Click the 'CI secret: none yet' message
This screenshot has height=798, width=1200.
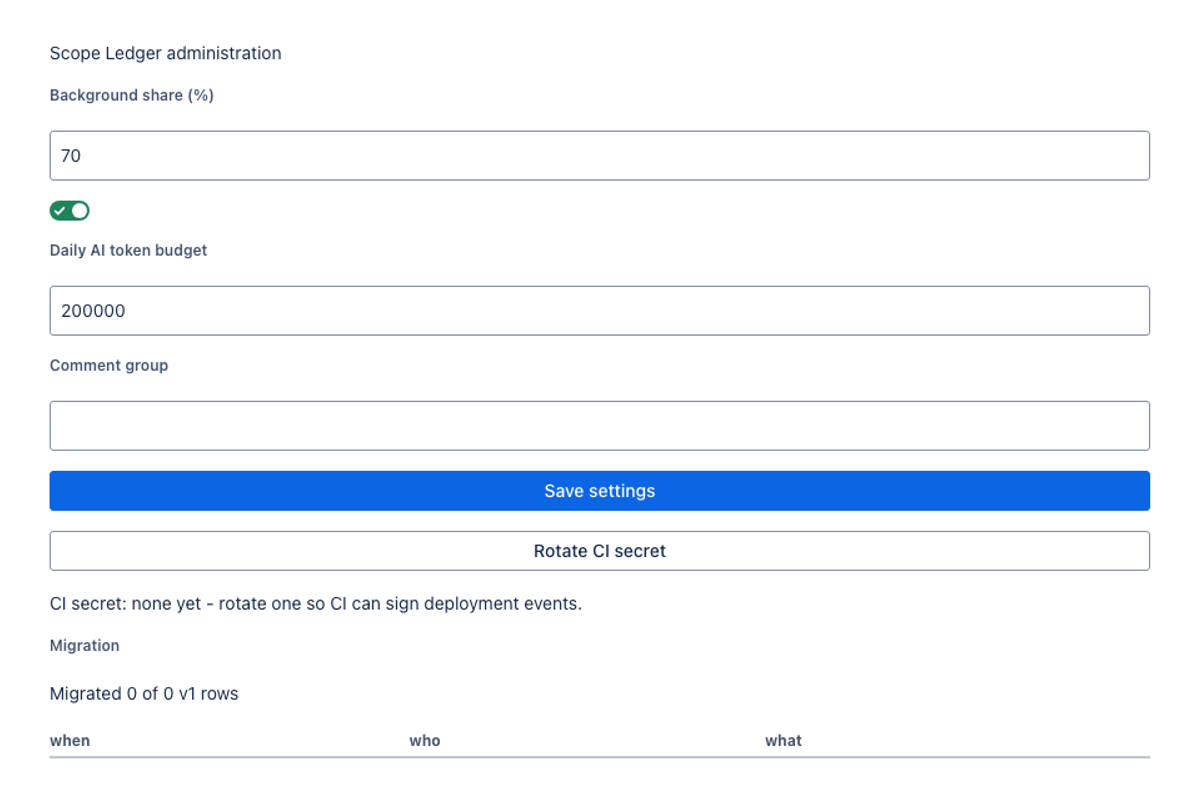pos(316,604)
